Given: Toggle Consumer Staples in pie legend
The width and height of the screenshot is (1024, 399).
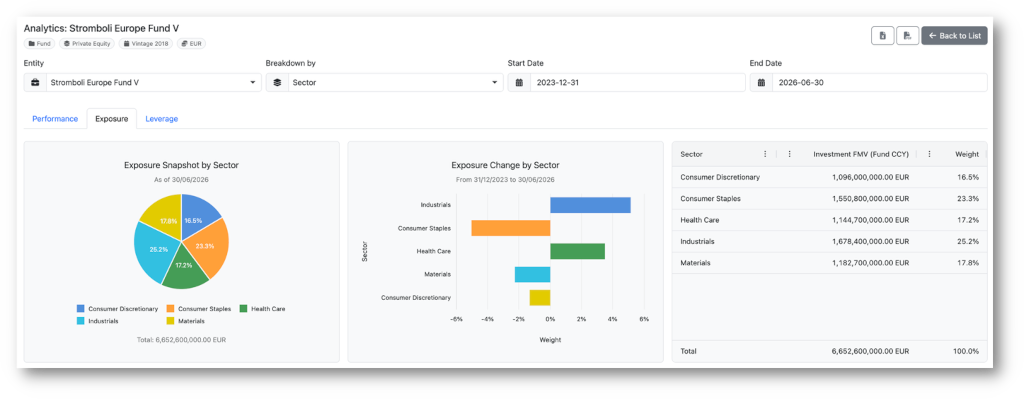Looking at the screenshot, I should (x=199, y=308).
